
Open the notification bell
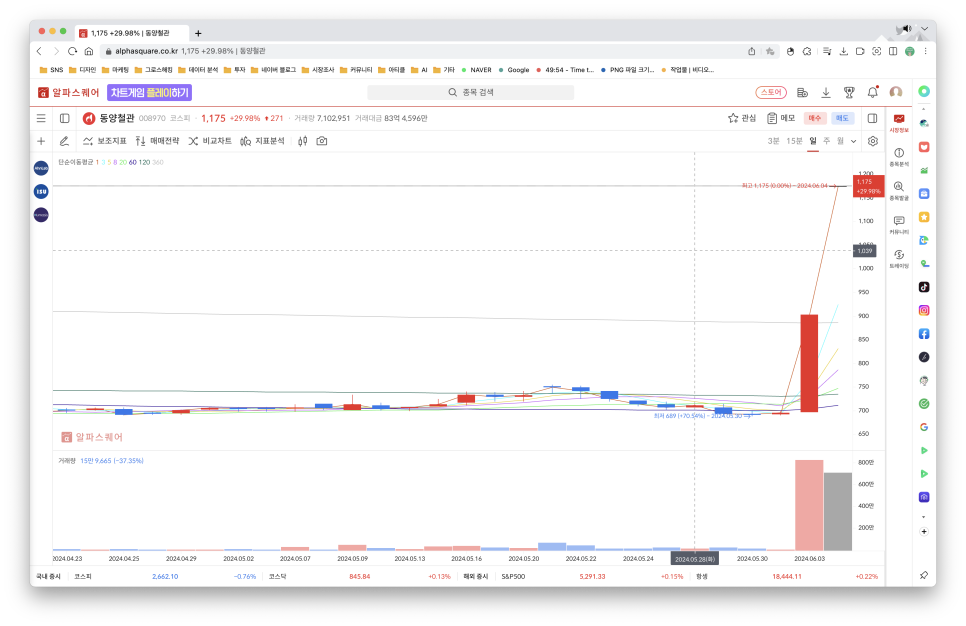click(x=872, y=92)
